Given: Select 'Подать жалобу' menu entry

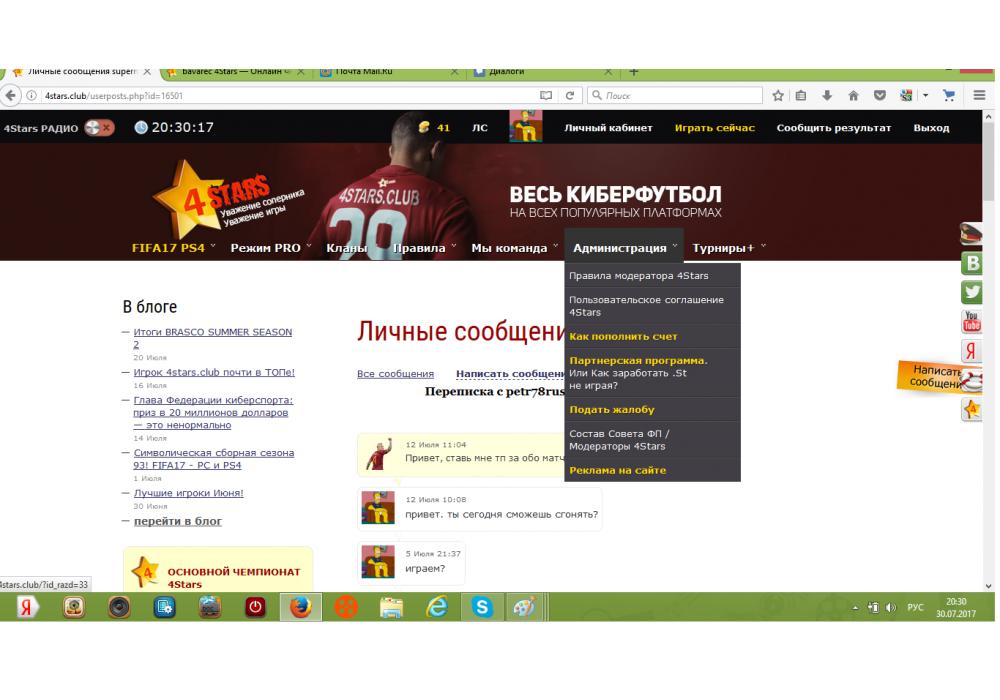Looking at the screenshot, I should pos(611,410).
